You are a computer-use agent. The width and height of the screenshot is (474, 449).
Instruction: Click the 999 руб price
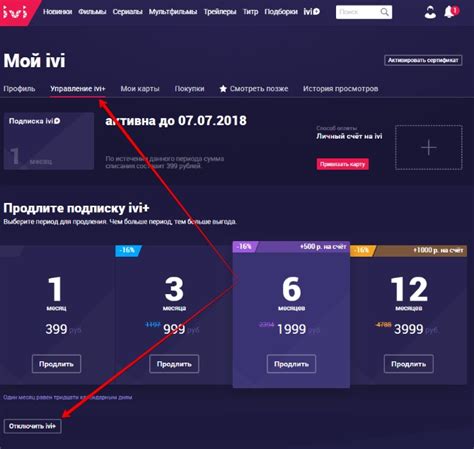point(181,329)
